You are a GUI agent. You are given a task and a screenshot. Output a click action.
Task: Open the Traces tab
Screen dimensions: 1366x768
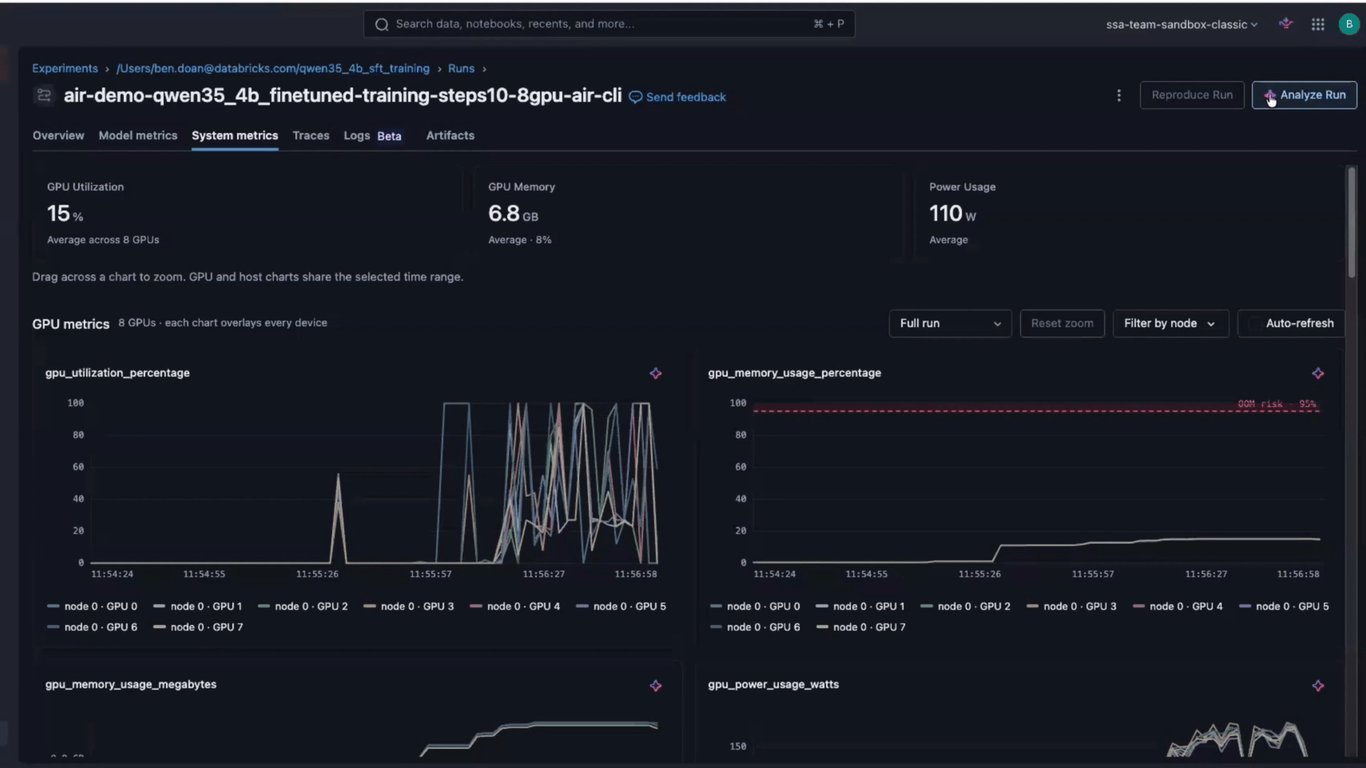(x=311, y=135)
